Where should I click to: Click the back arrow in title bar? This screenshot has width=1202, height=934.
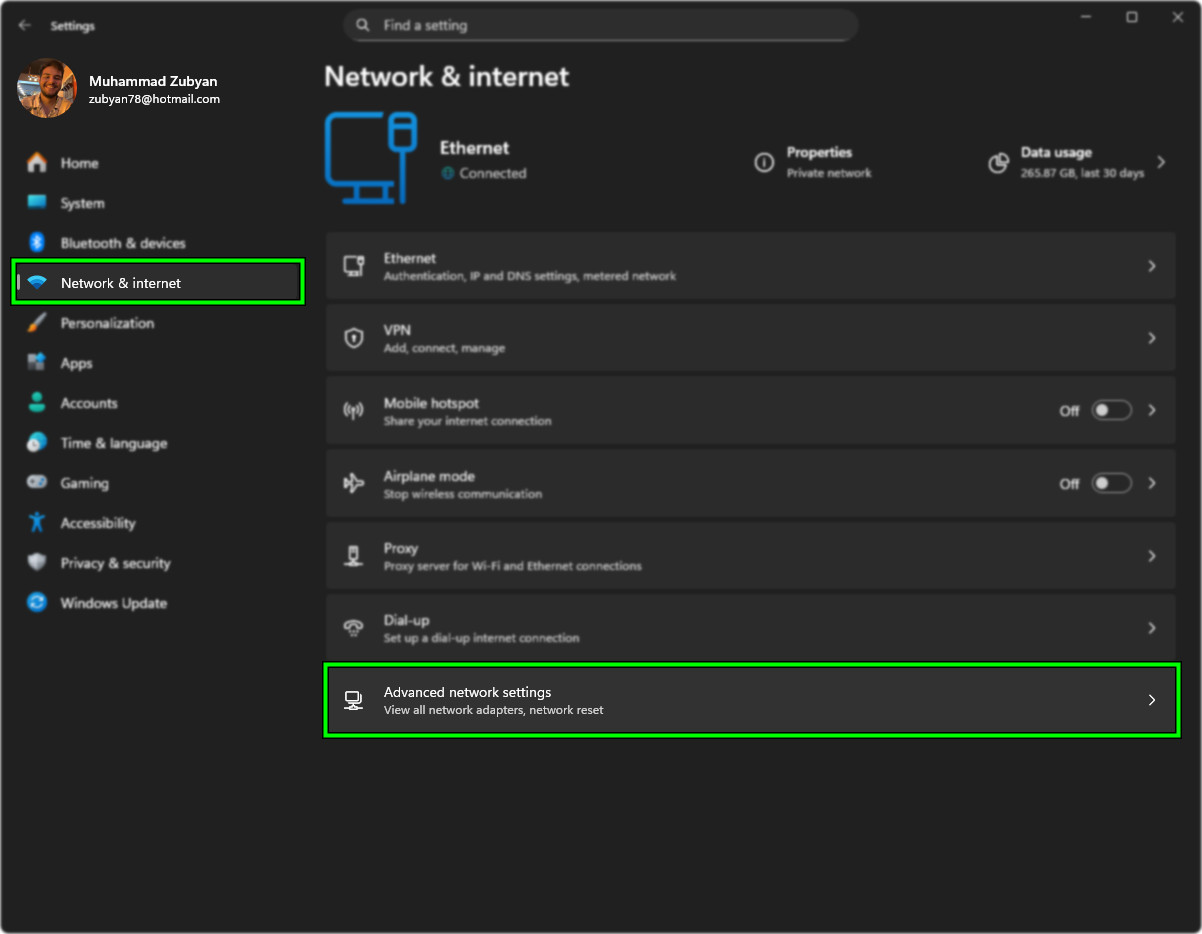pyautogui.click(x=25, y=26)
